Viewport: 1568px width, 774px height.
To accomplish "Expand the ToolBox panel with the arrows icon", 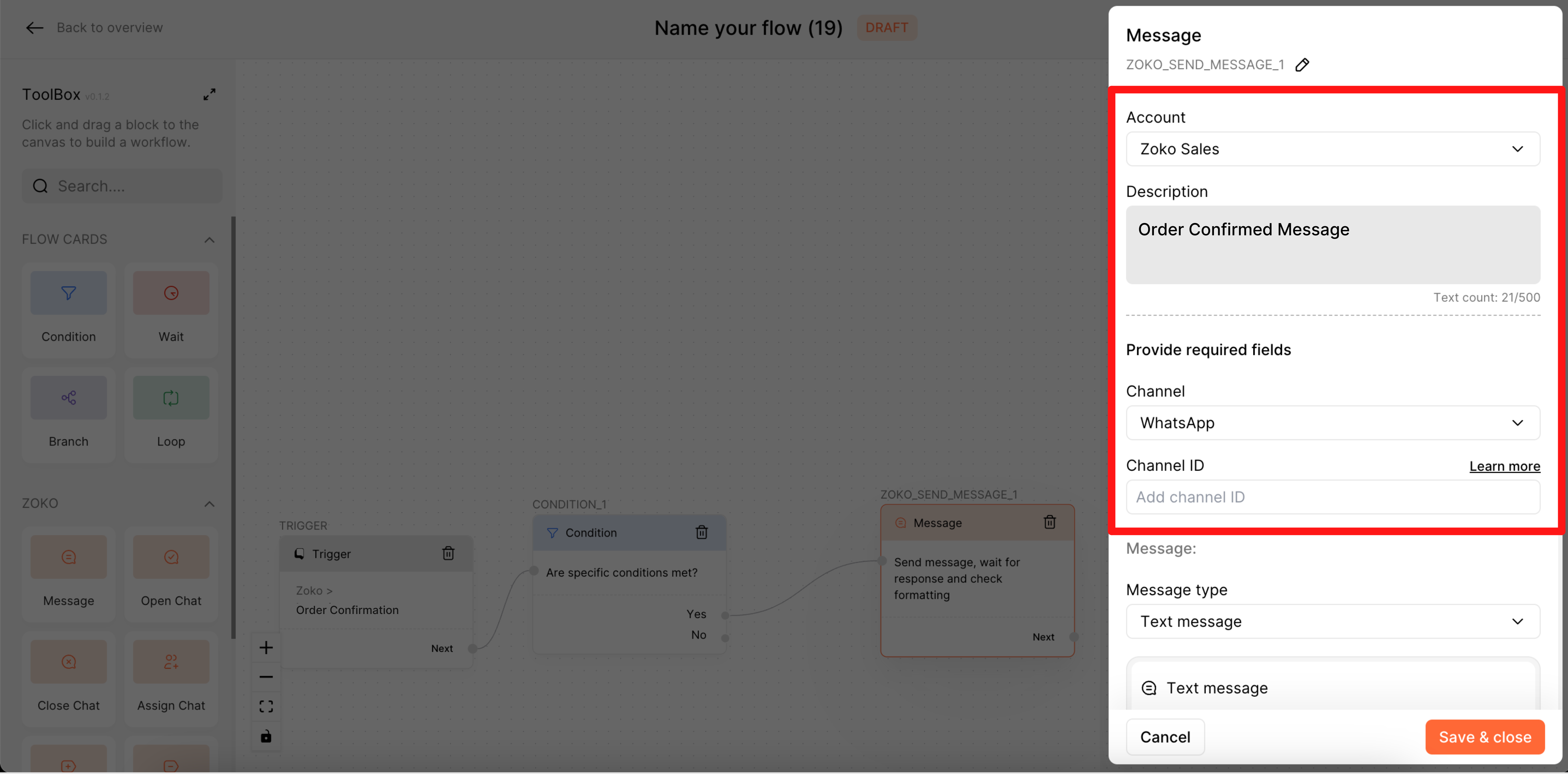I will (x=209, y=94).
